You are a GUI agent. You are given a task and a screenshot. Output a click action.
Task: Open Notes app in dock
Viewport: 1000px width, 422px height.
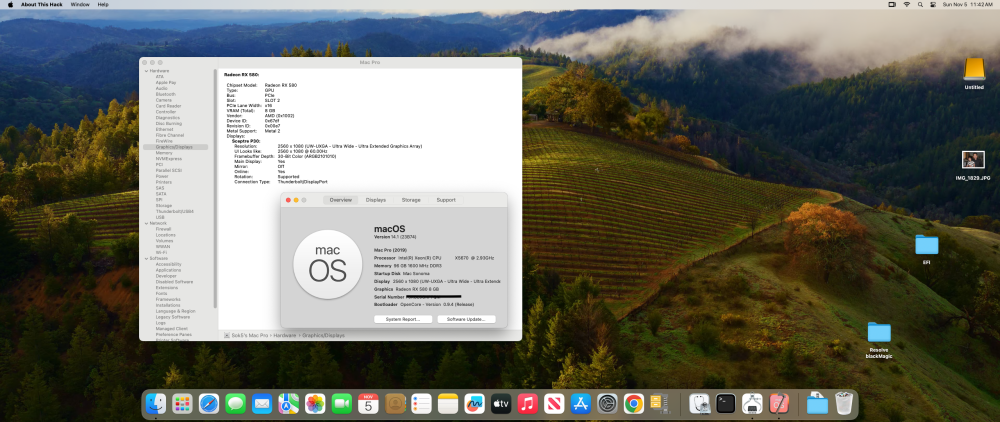pos(448,404)
